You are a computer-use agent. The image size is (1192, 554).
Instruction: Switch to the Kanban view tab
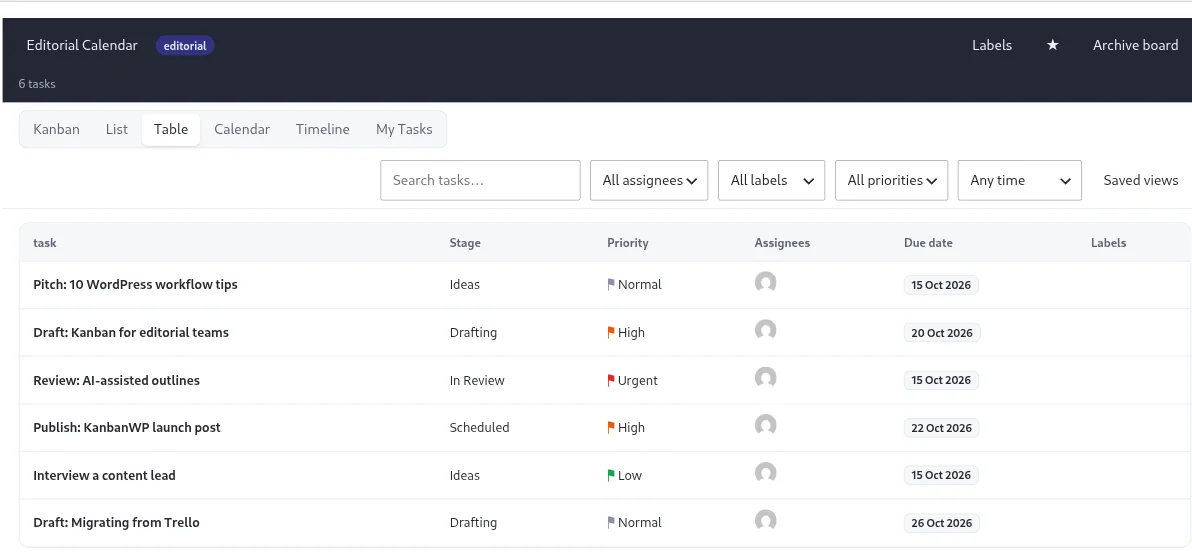56,129
